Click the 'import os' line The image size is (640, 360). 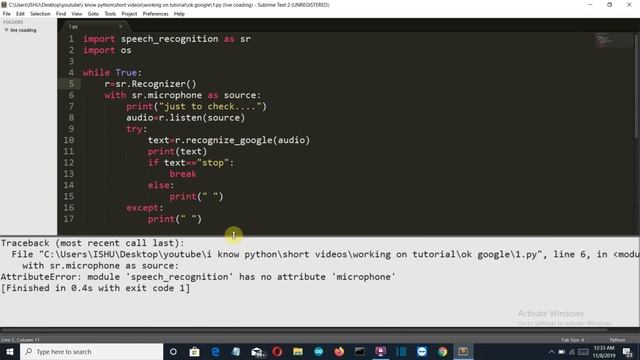pos(107,50)
